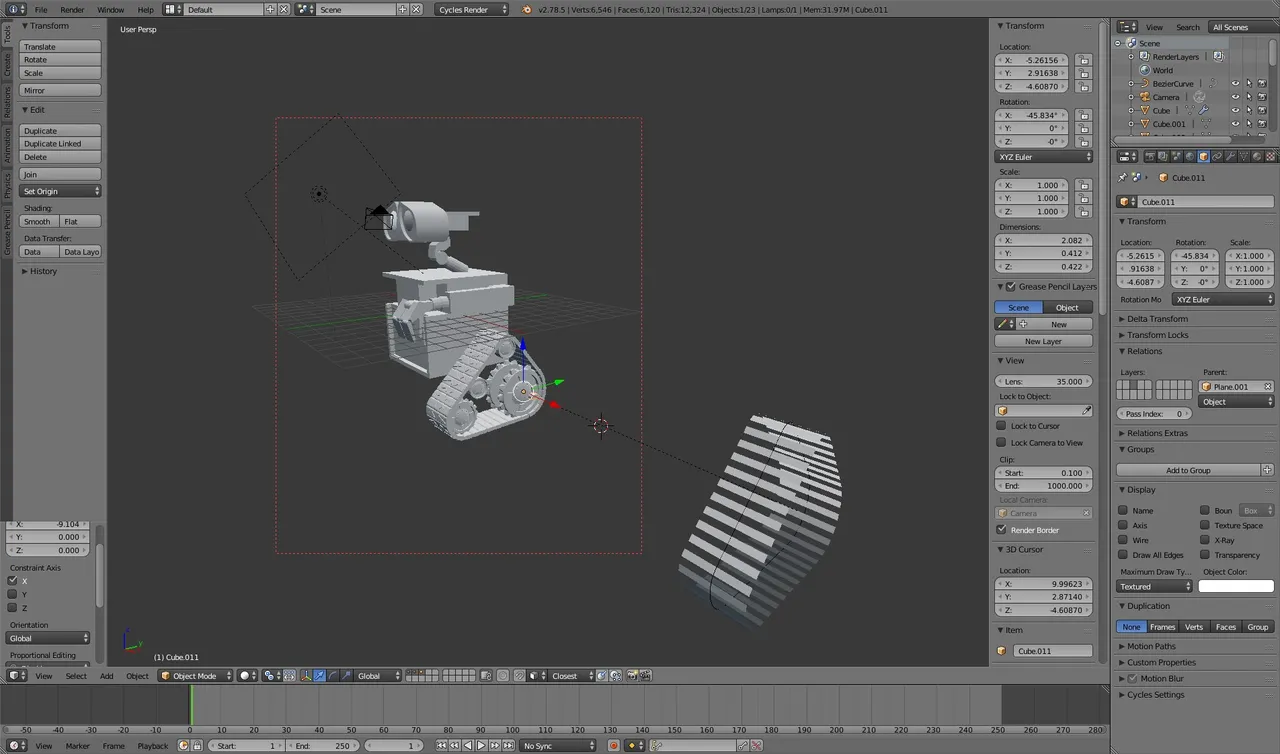Click the snap magnet icon in viewport header
The width and height of the screenshot is (1280, 754).
(519, 676)
